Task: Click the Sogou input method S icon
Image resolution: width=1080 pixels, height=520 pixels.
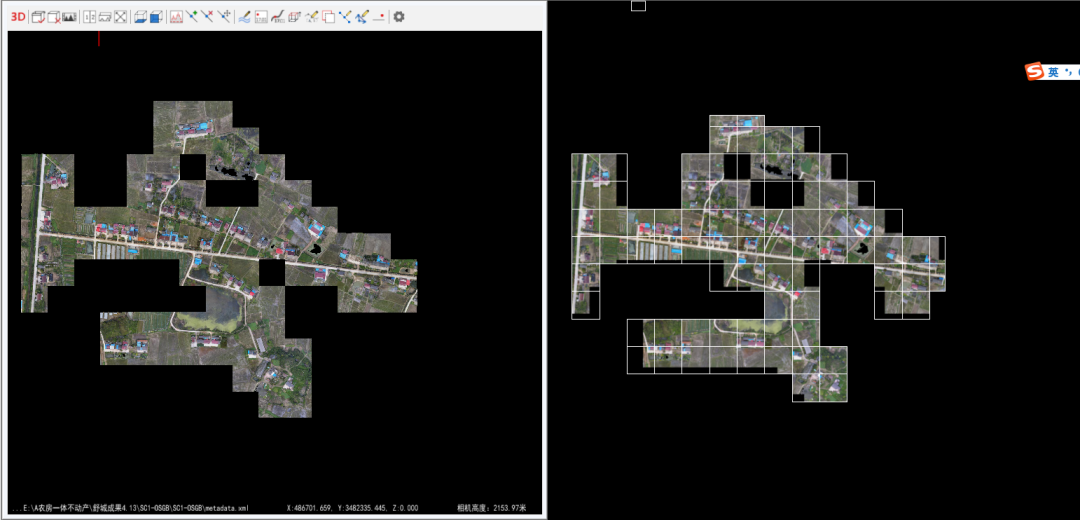Action: (x=1035, y=72)
